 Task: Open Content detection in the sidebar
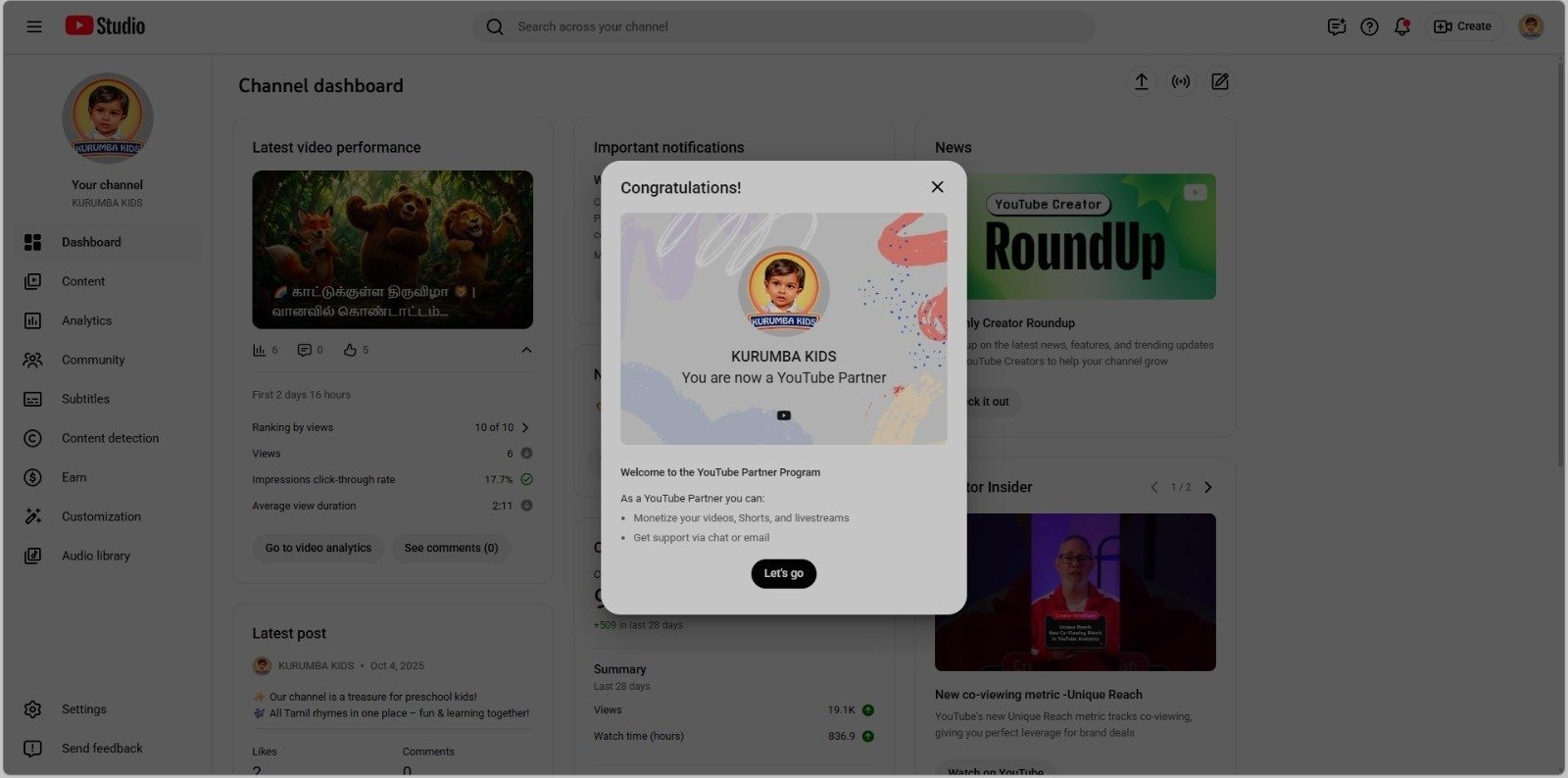[x=106, y=438]
